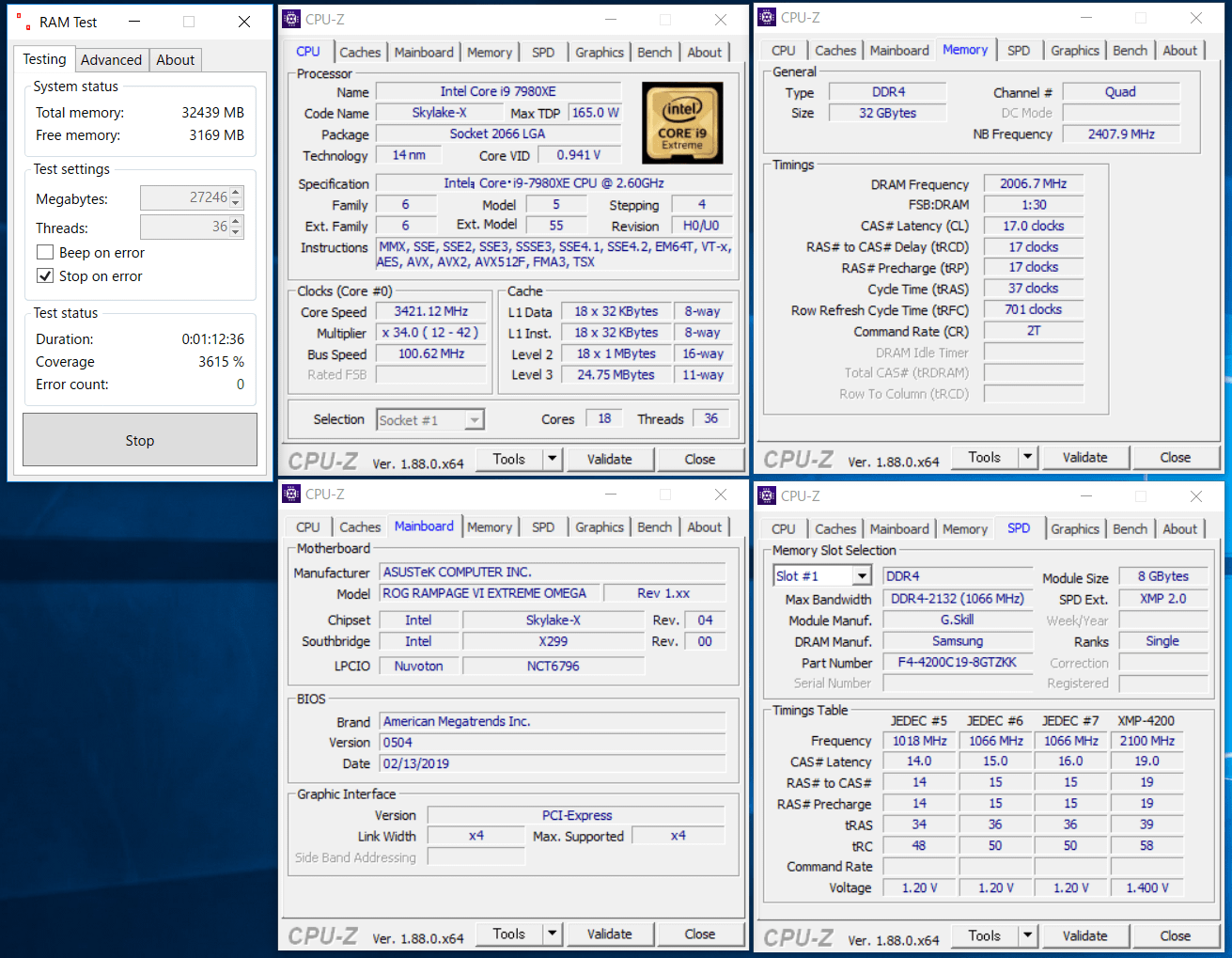Viewport: 1232px width, 958px height.
Task: Click Validate in the Memory tab window
Action: pyautogui.click(x=1085, y=457)
